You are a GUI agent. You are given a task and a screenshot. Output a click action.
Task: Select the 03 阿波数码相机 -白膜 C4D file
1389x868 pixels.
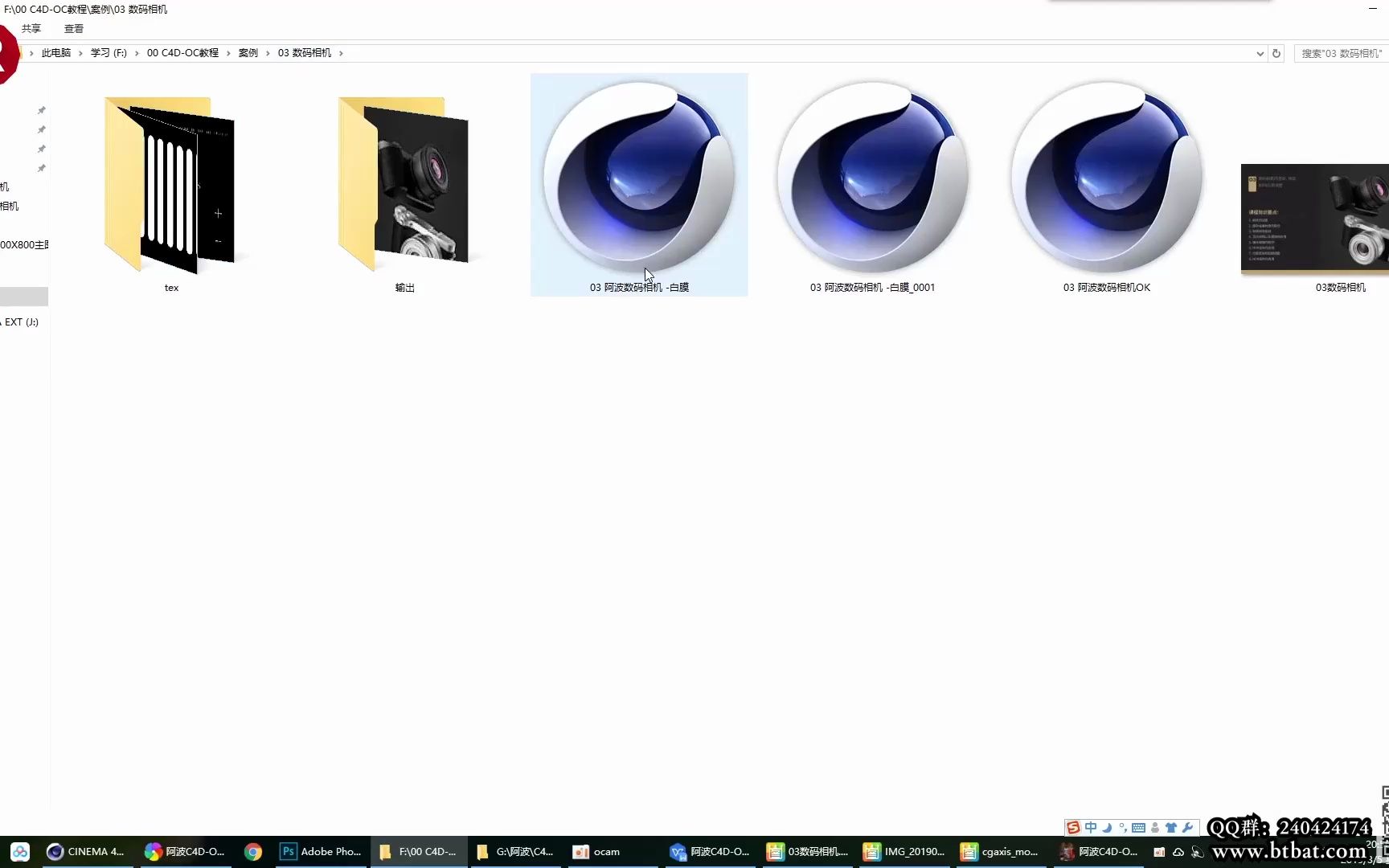click(x=639, y=186)
